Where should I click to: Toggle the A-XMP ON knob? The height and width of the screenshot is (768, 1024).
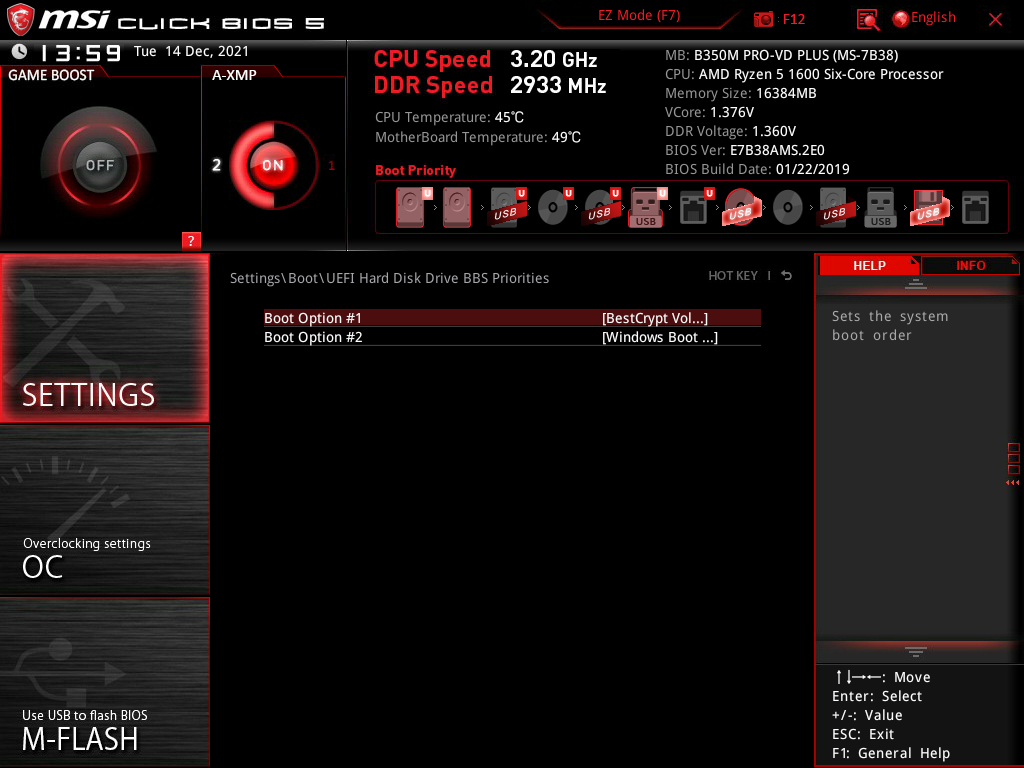tap(273, 165)
